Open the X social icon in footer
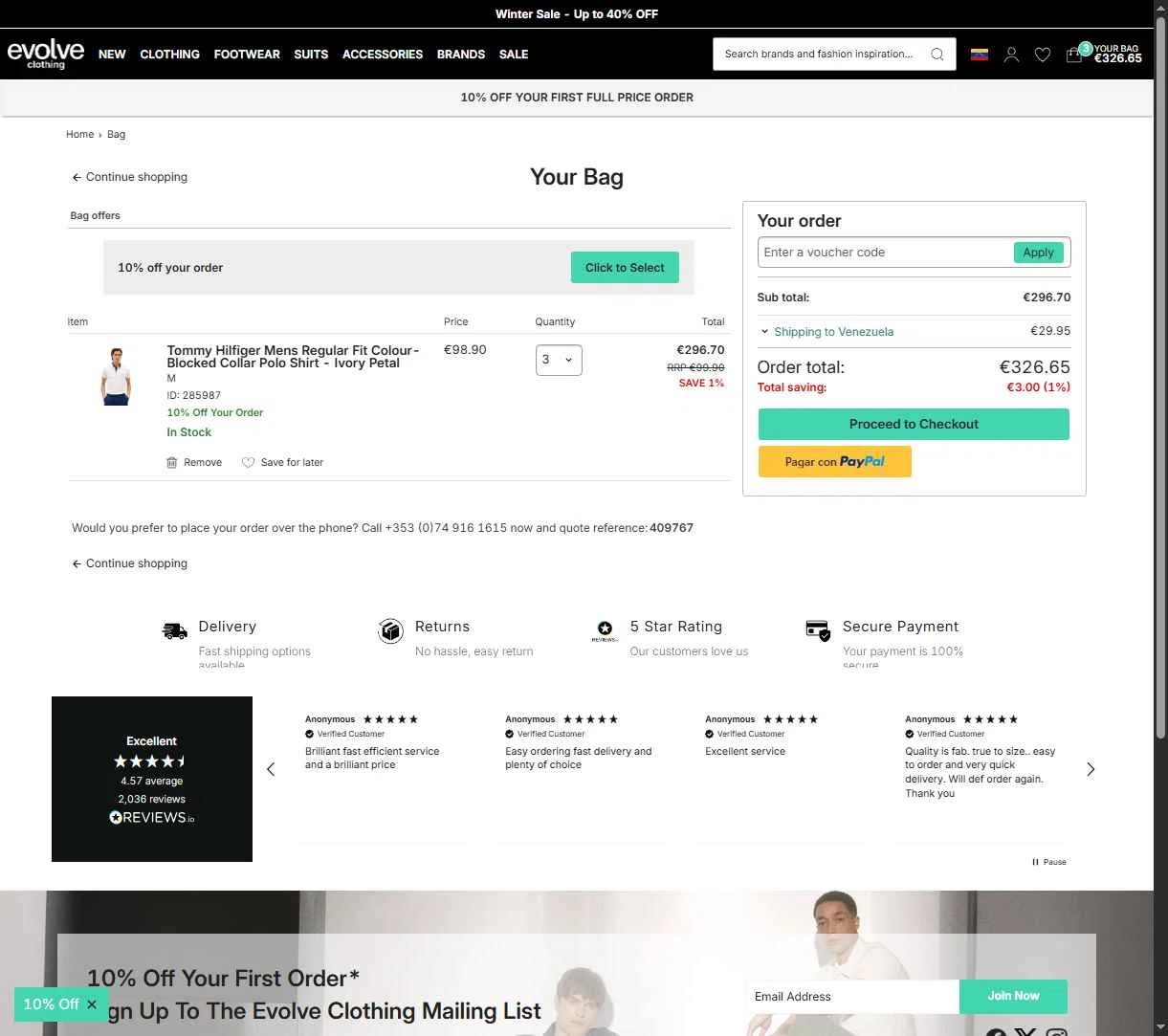The image size is (1168, 1036). (1025, 1031)
